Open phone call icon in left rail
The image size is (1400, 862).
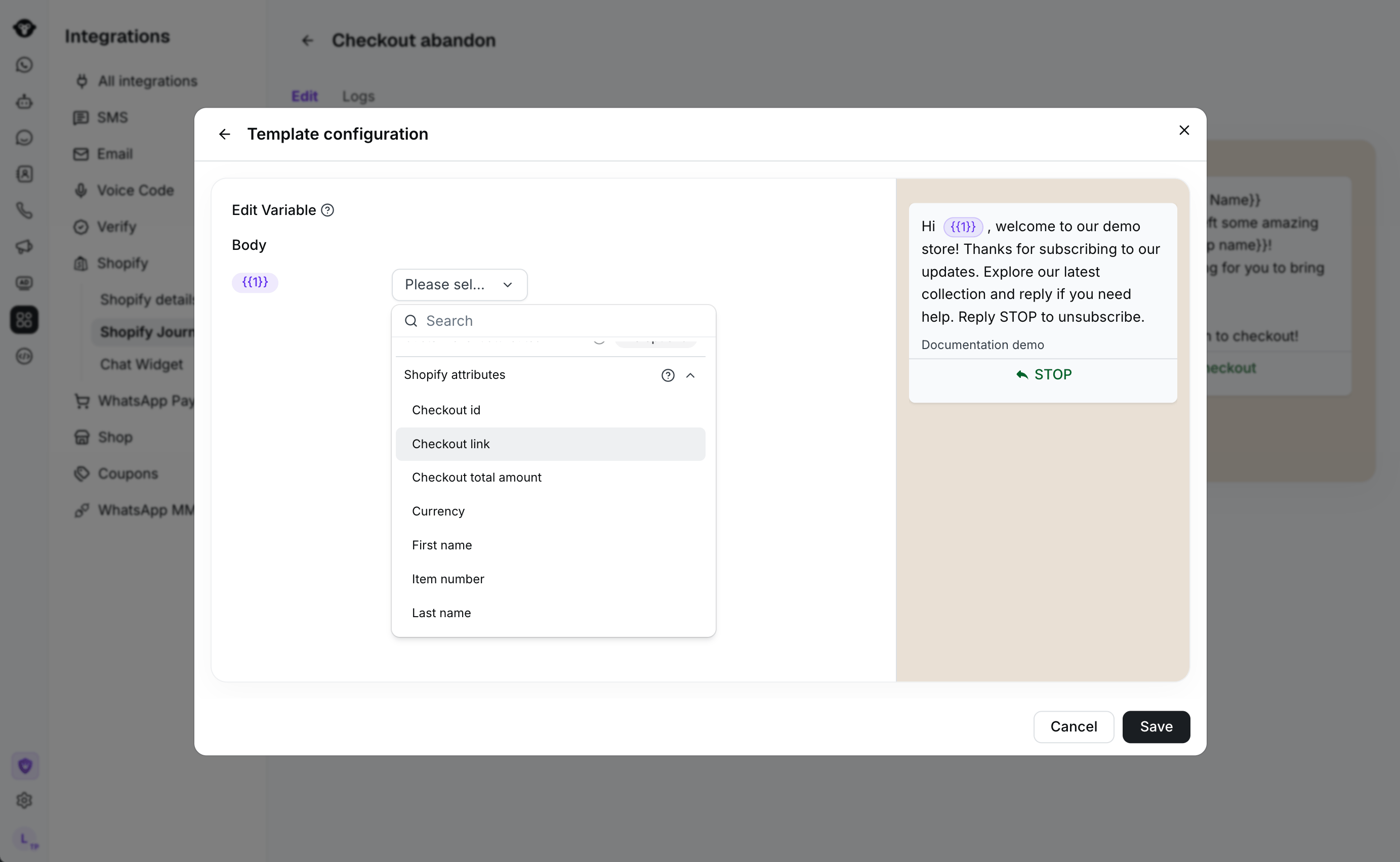coord(24,210)
